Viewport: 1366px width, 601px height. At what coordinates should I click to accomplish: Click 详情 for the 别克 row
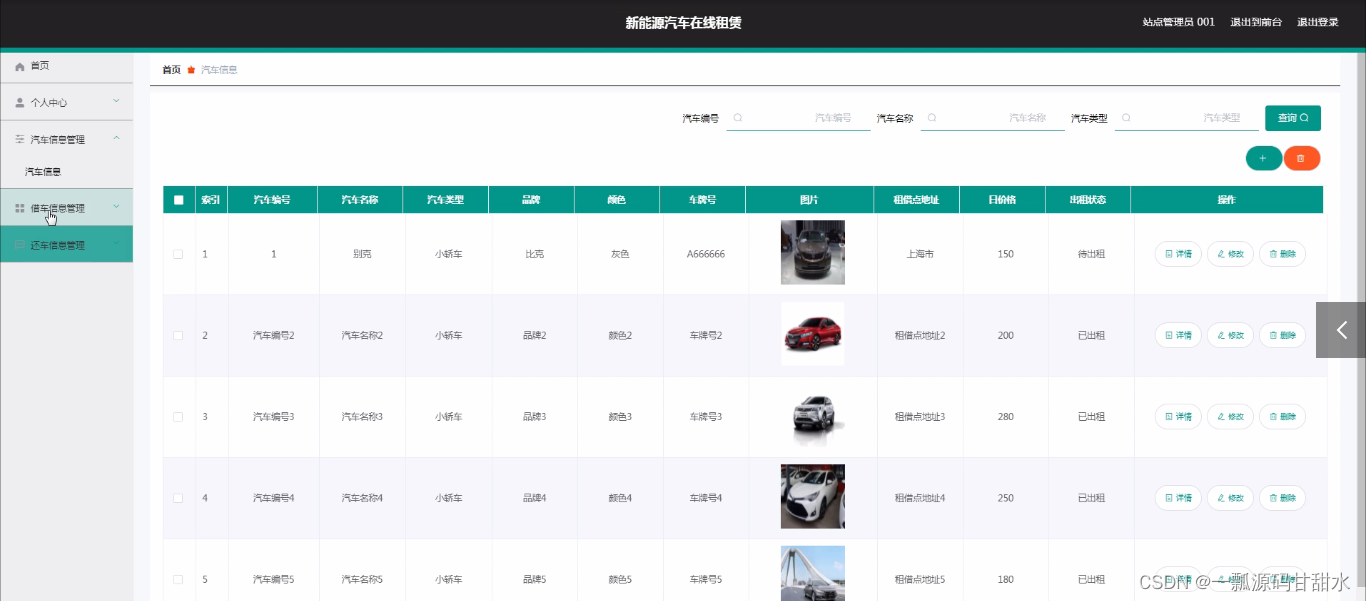tap(1178, 254)
